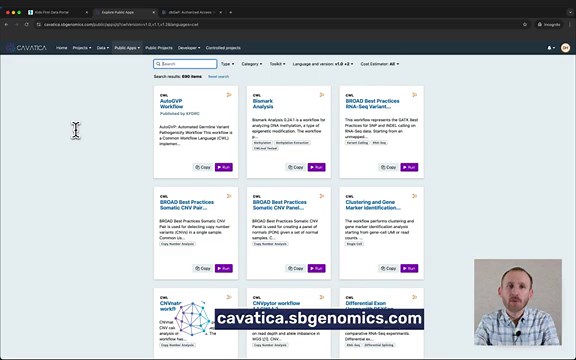The image size is (576, 360).
Task: Click workflow icon on Clustering and Gene Marker card
Action: [x=415, y=196]
